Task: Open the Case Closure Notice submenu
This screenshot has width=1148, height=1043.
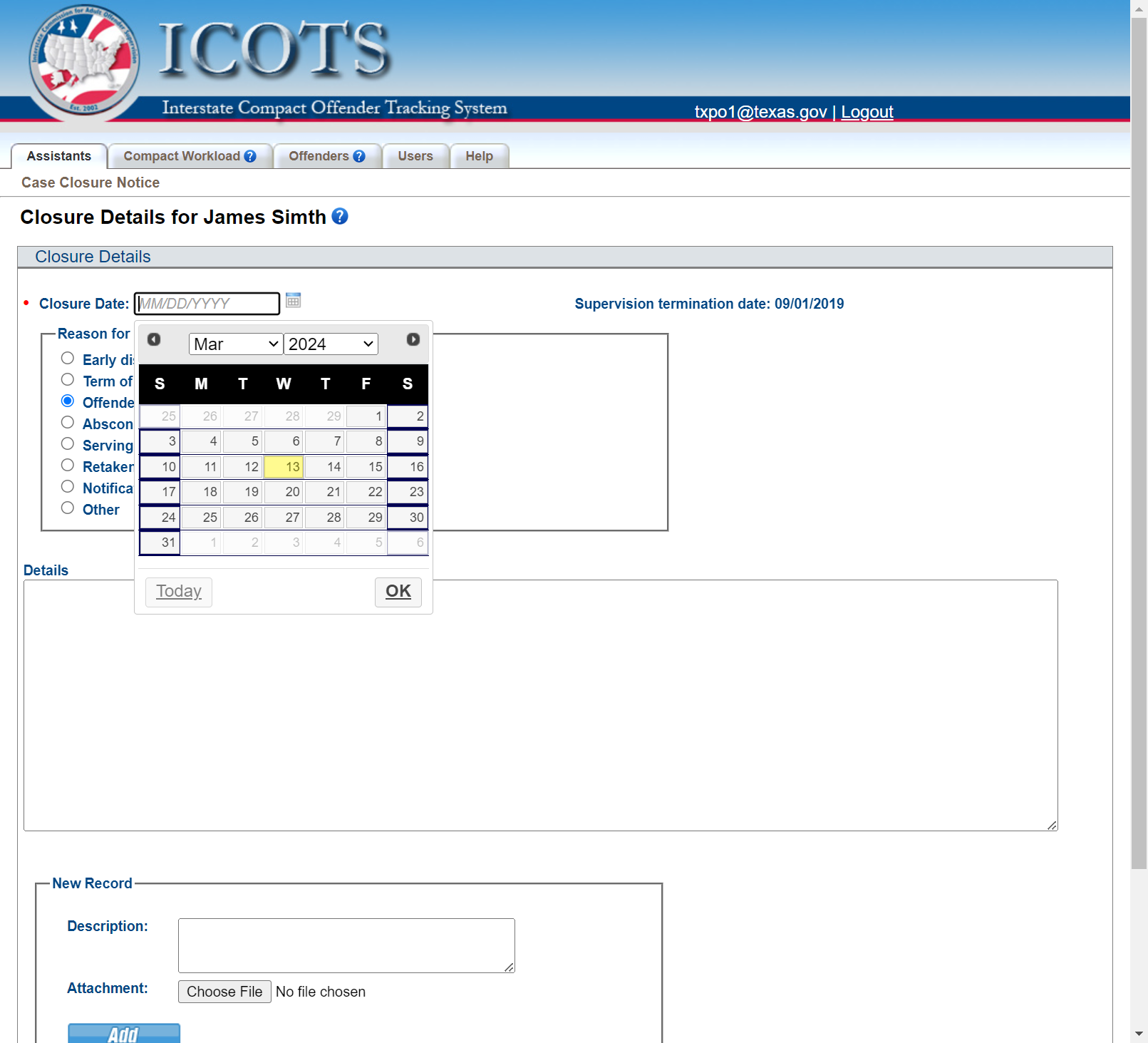Action: (x=91, y=183)
